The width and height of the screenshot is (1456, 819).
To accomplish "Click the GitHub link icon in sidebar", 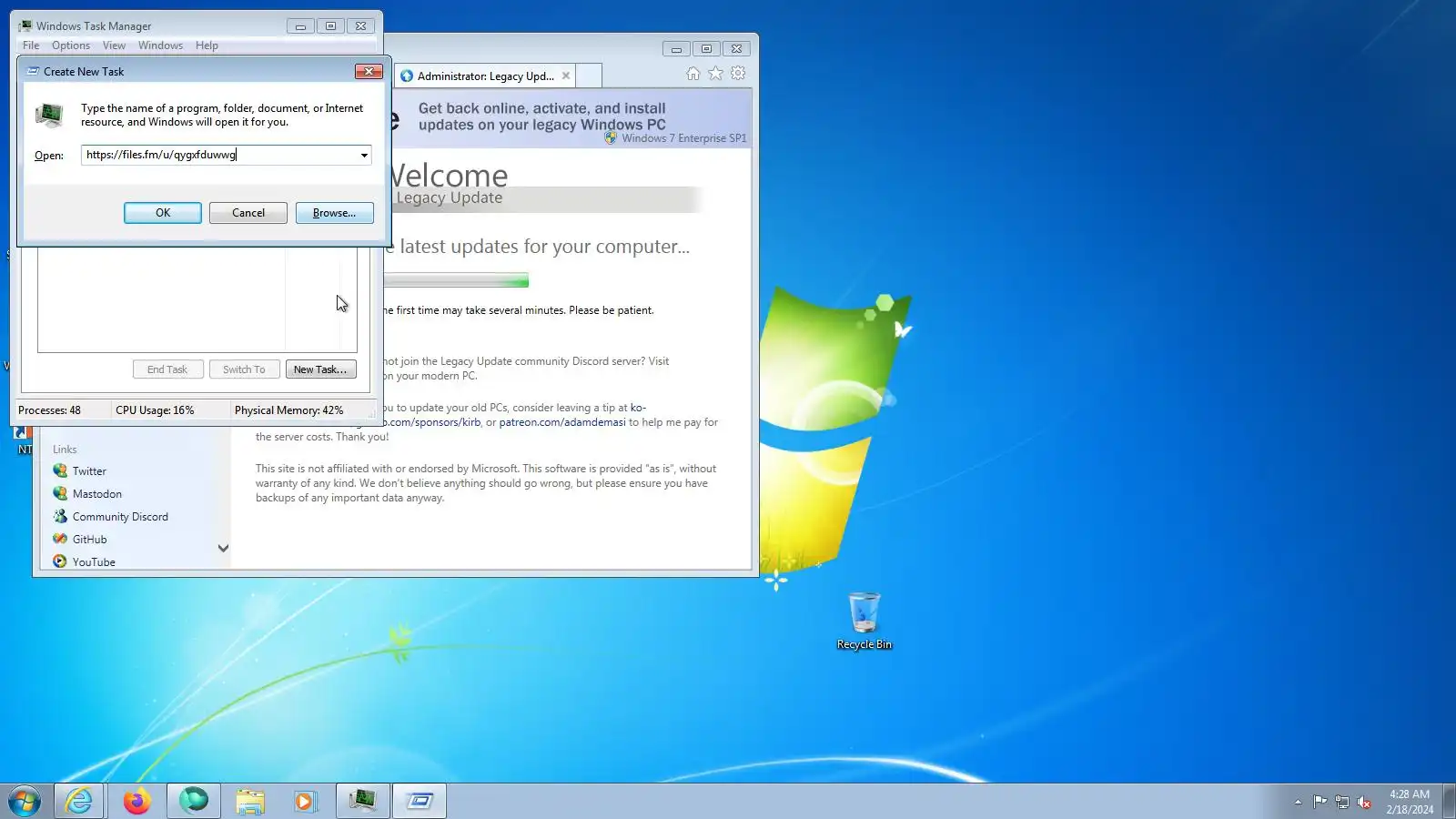I will pyautogui.click(x=60, y=539).
